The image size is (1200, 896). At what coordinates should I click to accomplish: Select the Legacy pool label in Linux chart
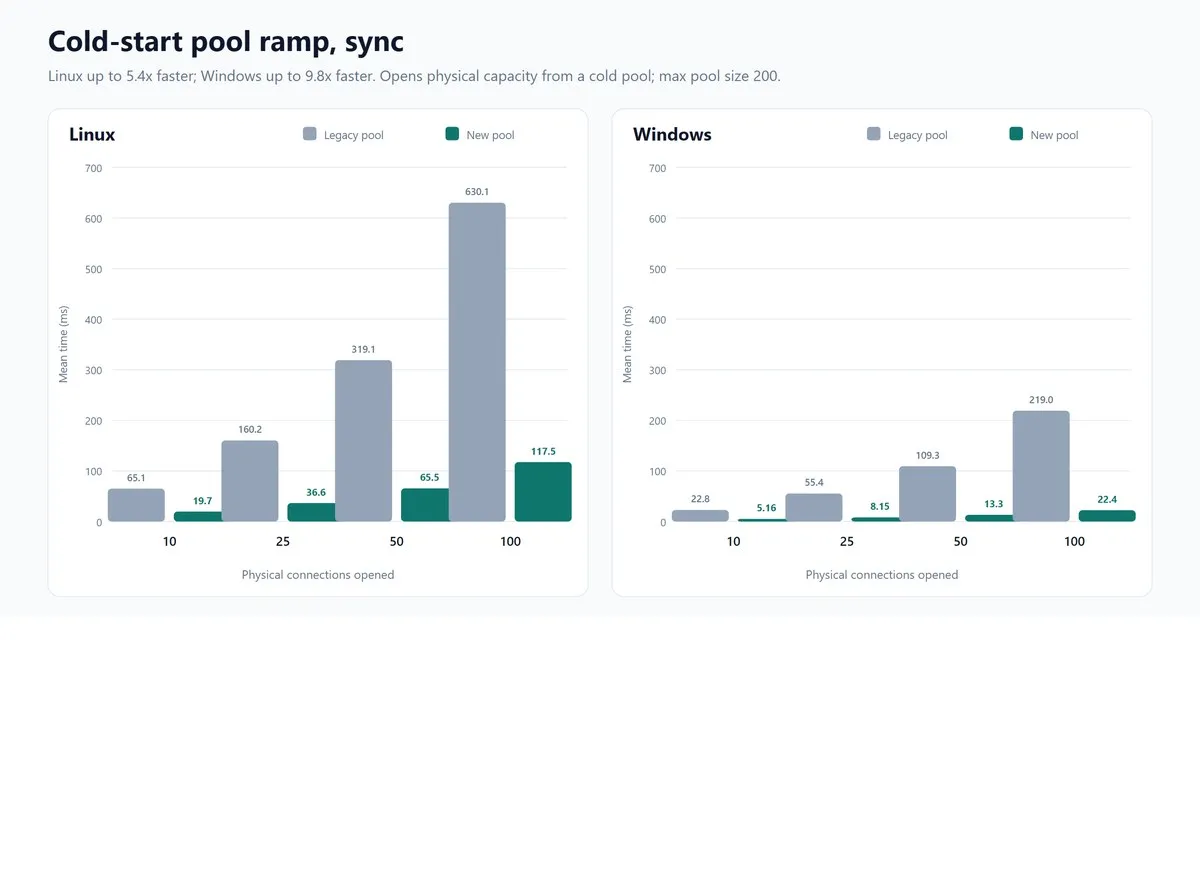(353, 135)
